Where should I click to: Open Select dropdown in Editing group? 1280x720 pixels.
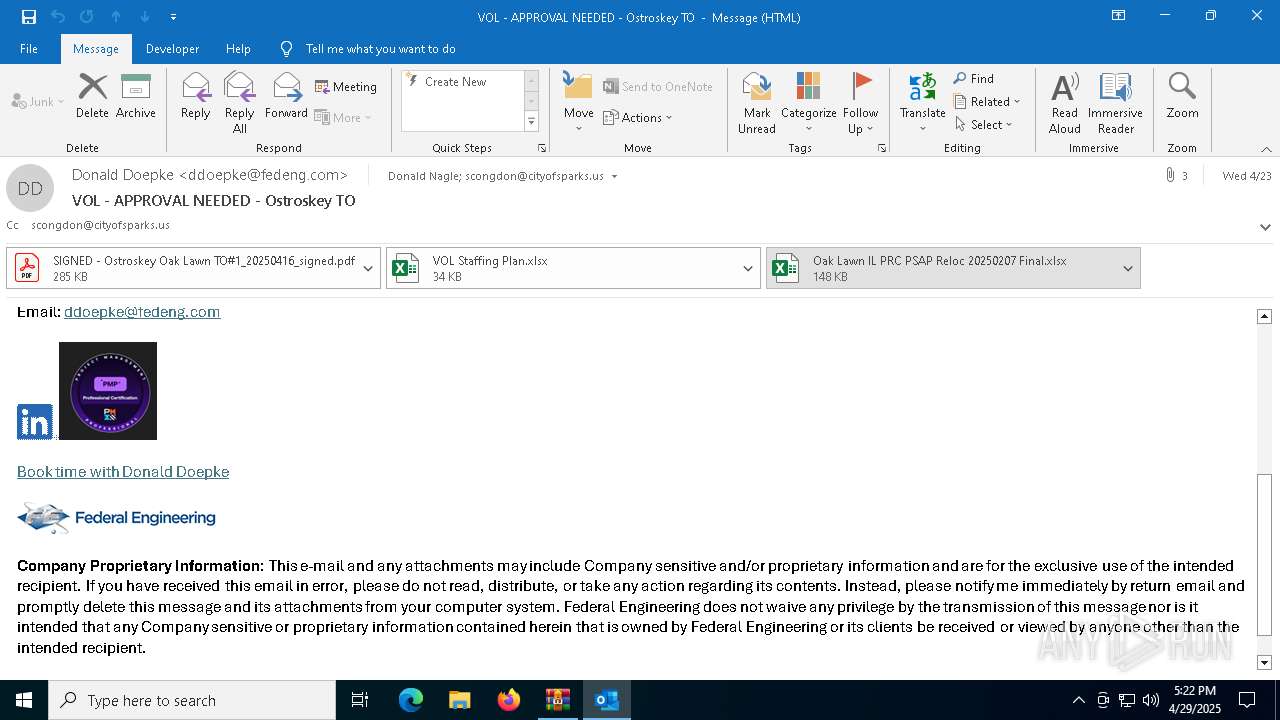[984, 125]
